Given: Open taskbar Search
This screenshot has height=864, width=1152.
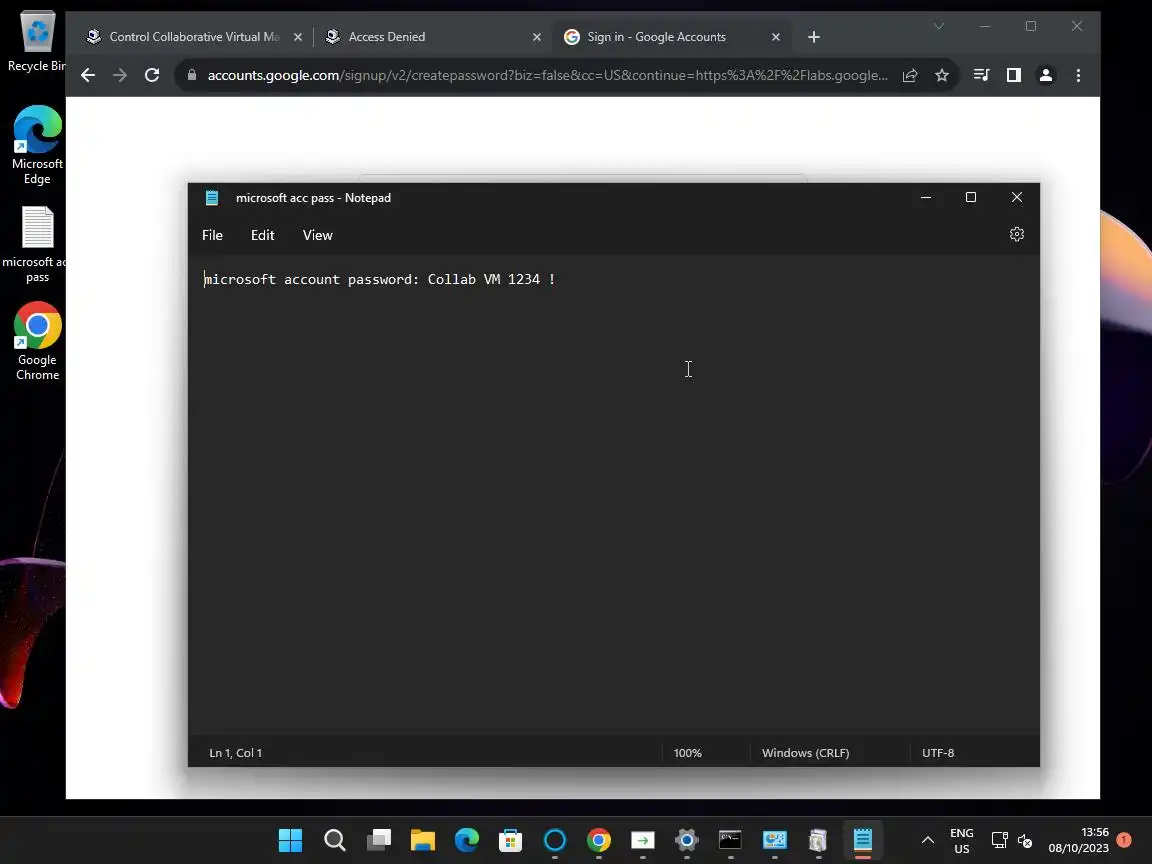Looking at the screenshot, I should 334,840.
